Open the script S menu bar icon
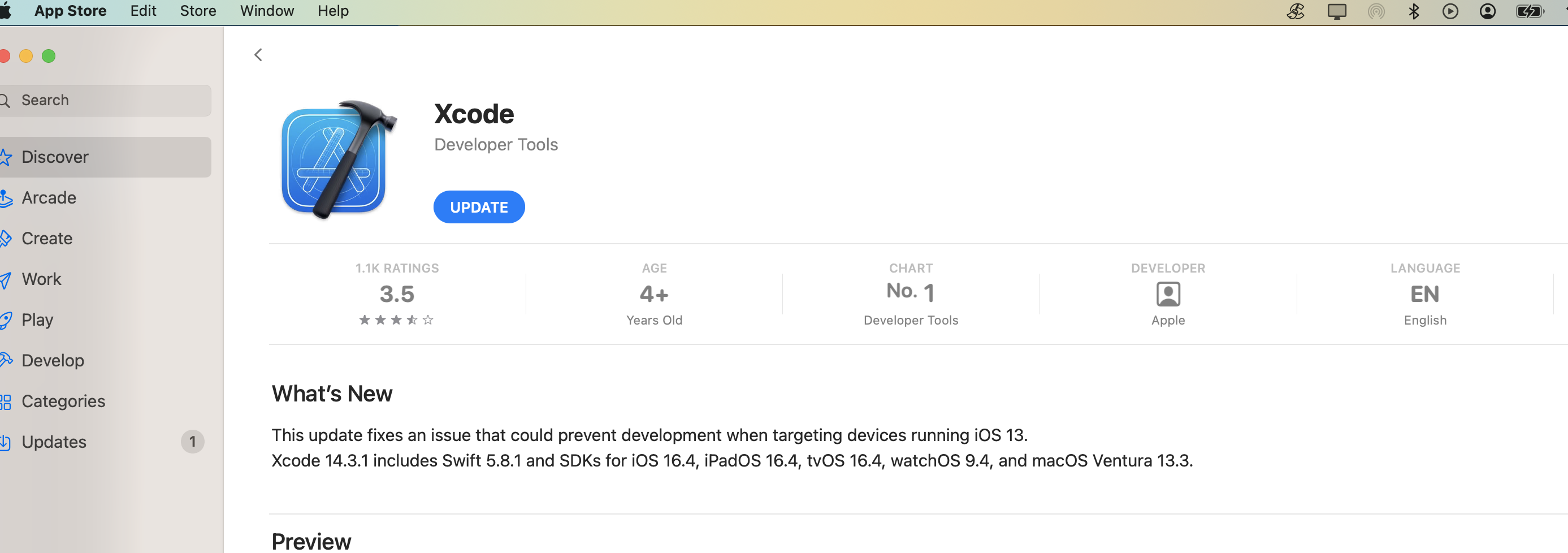Screen dimensions: 1568x553 coord(1296,11)
